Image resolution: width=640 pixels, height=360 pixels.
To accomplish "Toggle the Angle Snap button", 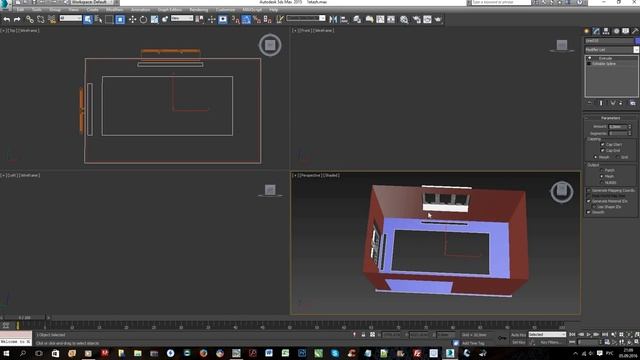I will tap(246, 19).
